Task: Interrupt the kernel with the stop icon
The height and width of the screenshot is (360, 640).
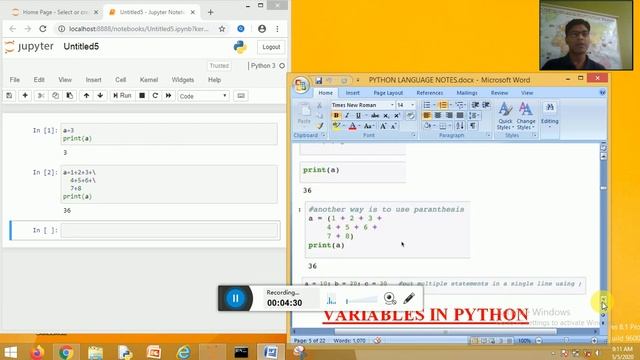Action: click(142, 96)
